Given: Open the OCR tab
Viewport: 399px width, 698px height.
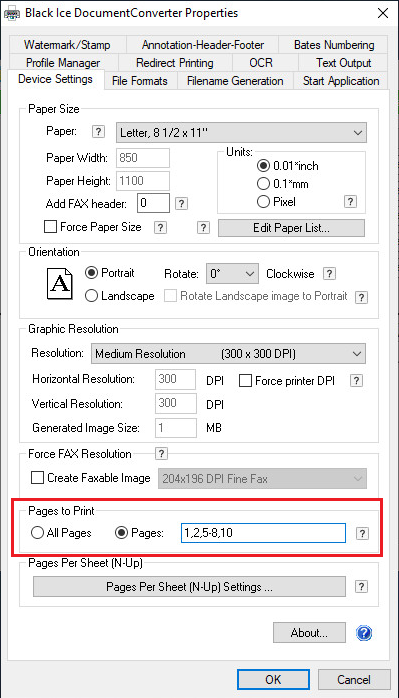Looking at the screenshot, I should tap(261, 63).
